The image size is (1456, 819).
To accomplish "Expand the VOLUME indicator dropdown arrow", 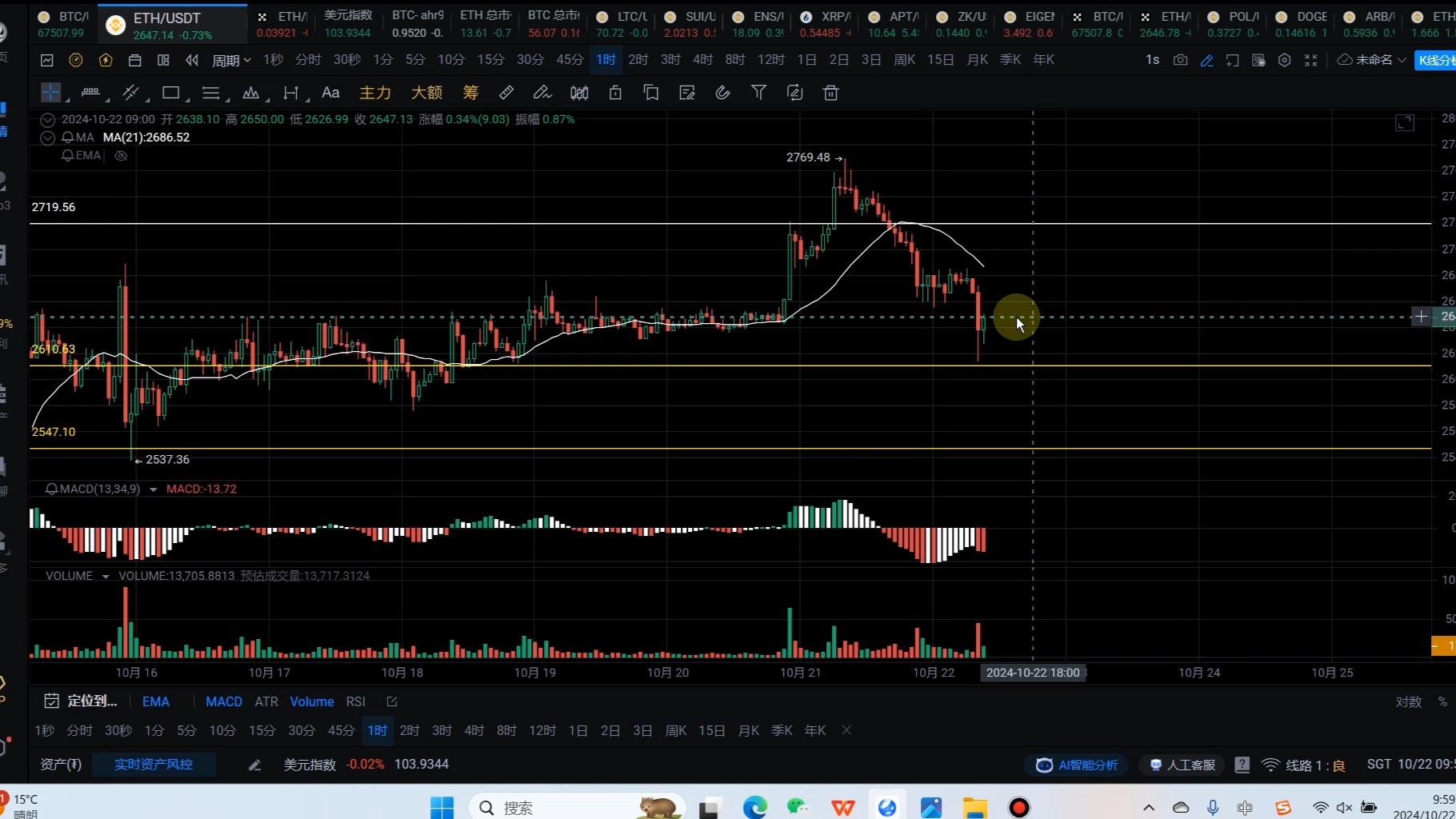I will (x=106, y=577).
